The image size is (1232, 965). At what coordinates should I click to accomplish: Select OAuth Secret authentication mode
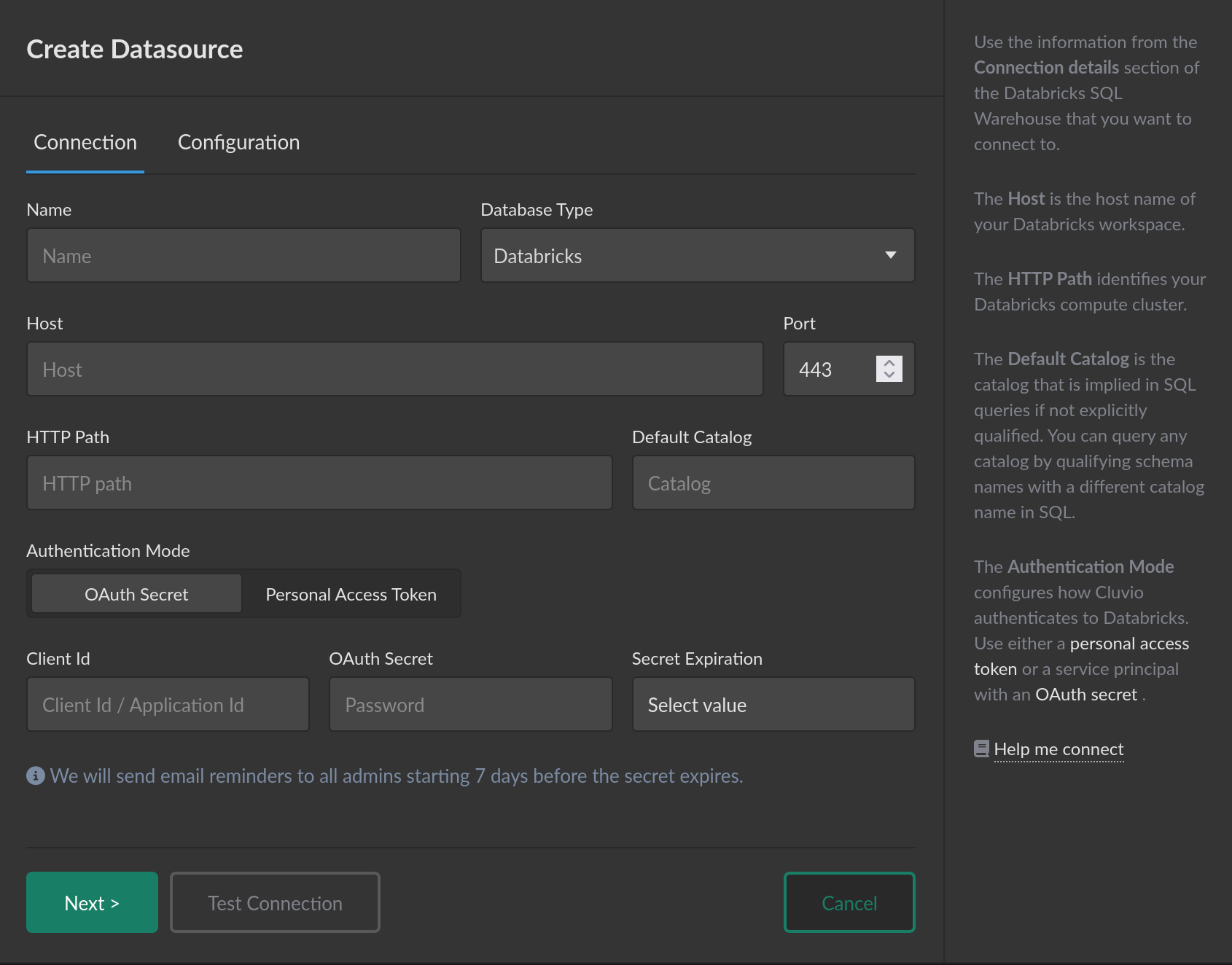(136, 594)
